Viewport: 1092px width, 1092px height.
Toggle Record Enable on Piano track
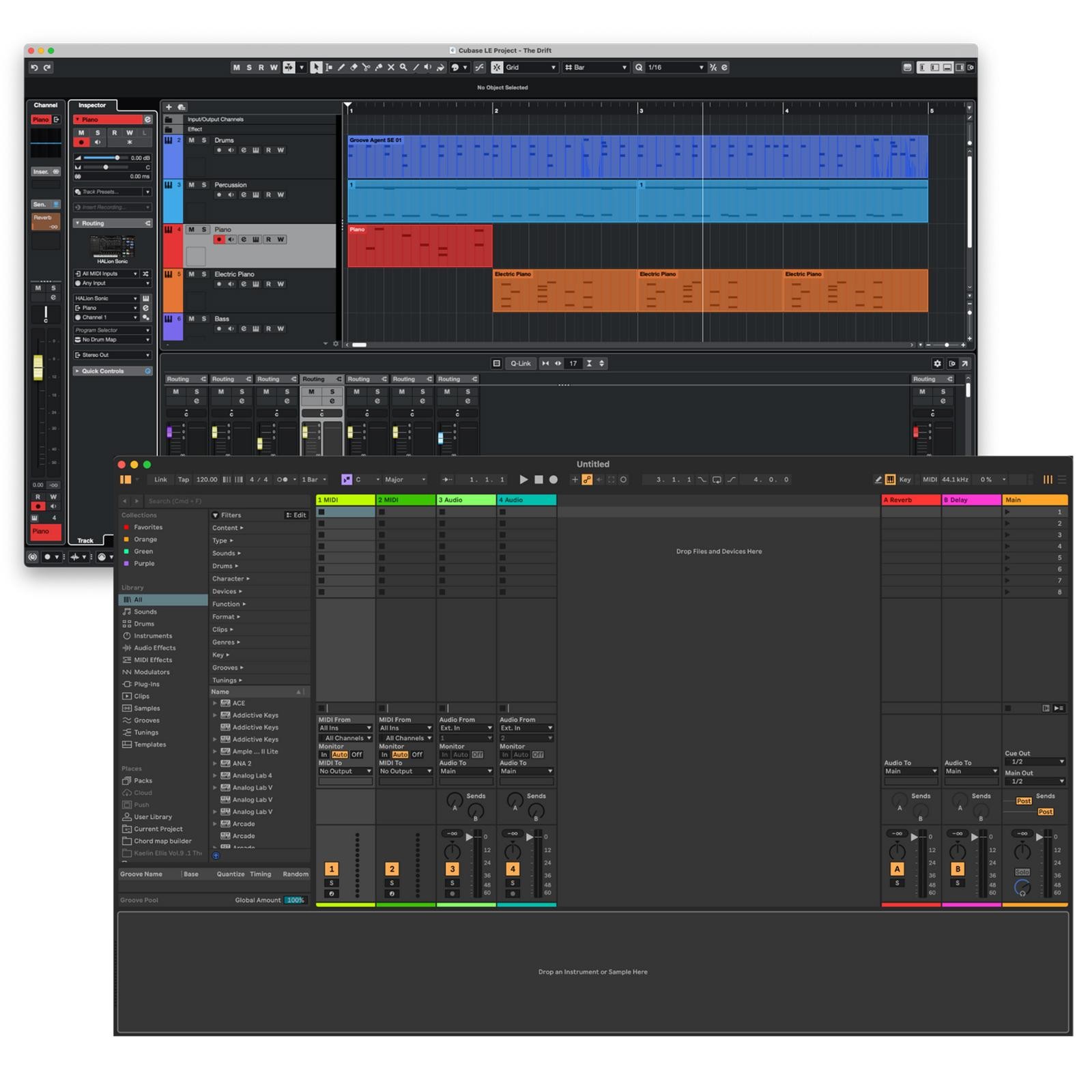[x=219, y=240]
